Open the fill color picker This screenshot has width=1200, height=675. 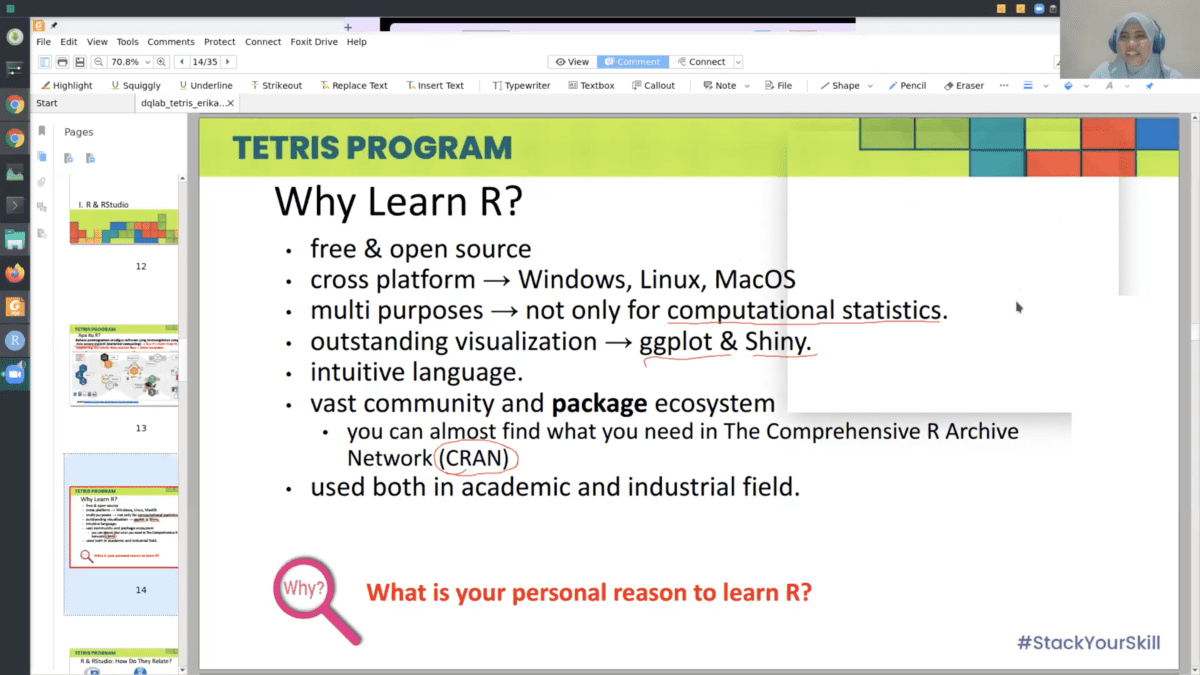point(1068,86)
